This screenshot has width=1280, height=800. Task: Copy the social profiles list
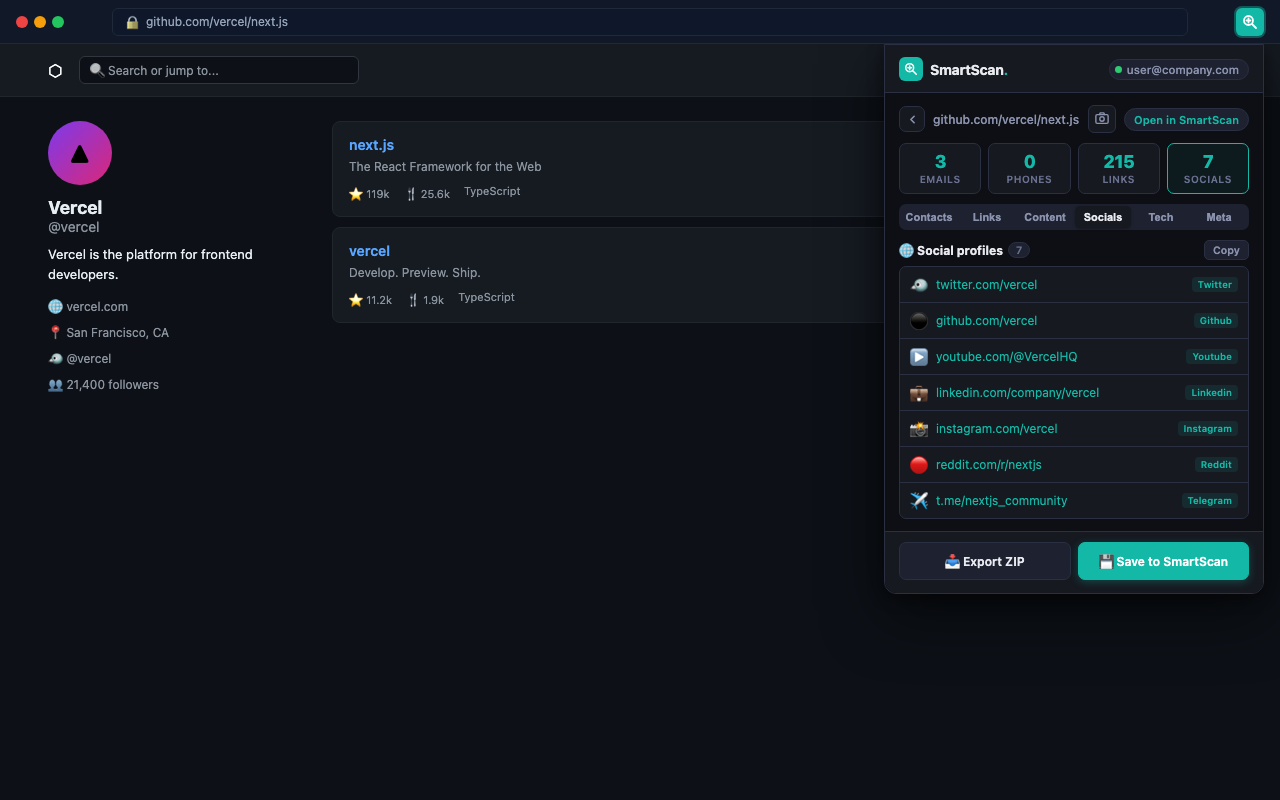click(1226, 251)
